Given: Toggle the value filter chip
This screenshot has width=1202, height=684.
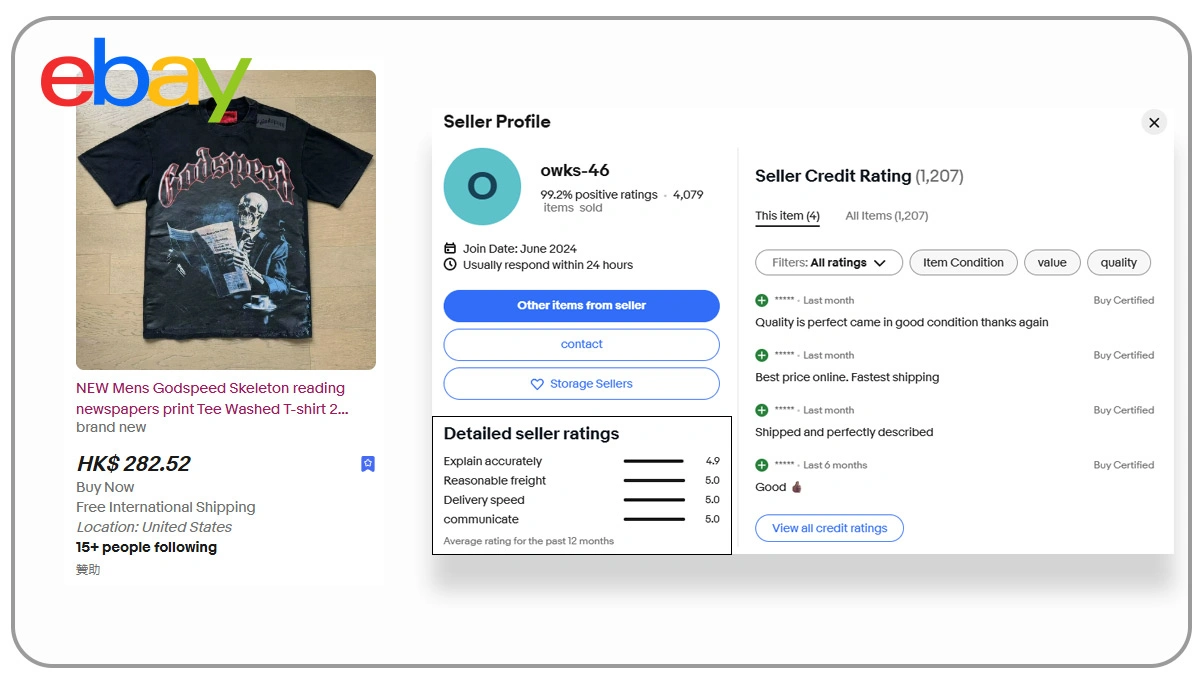Looking at the screenshot, I should click(x=1052, y=263).
